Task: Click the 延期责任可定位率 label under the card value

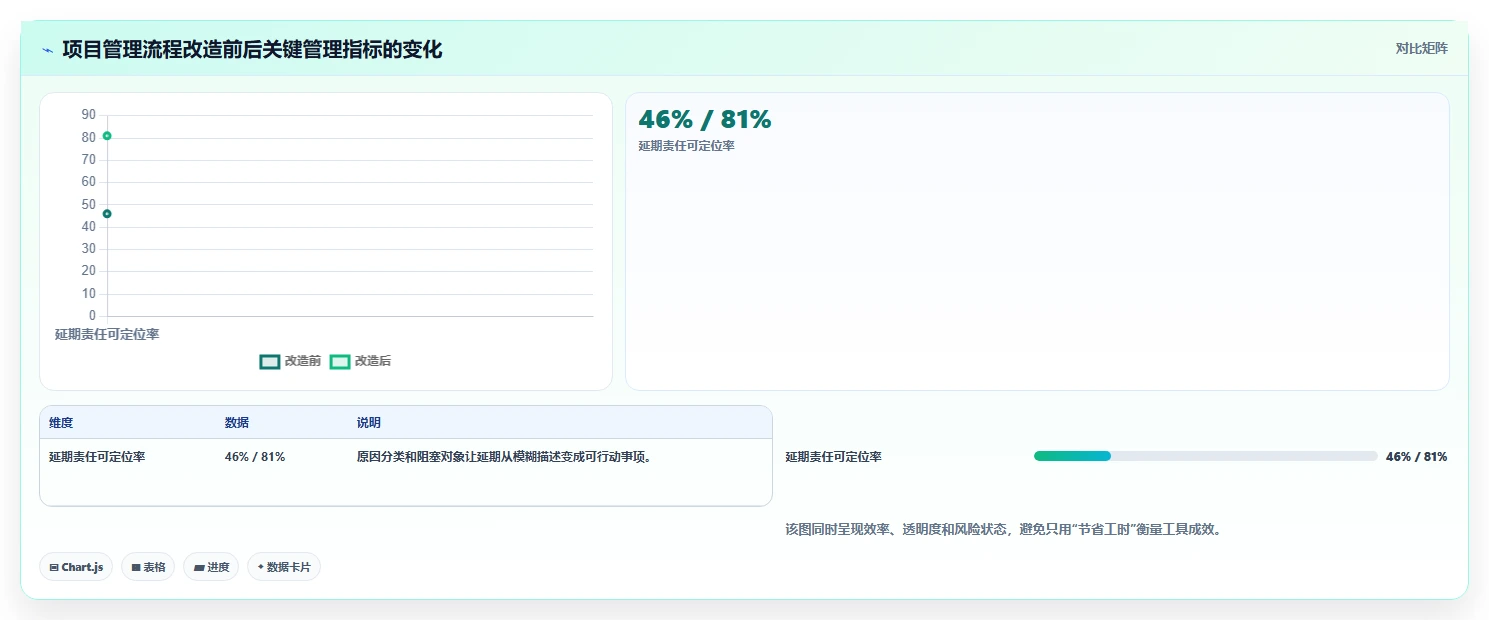Action: click(x=687, y=146)
